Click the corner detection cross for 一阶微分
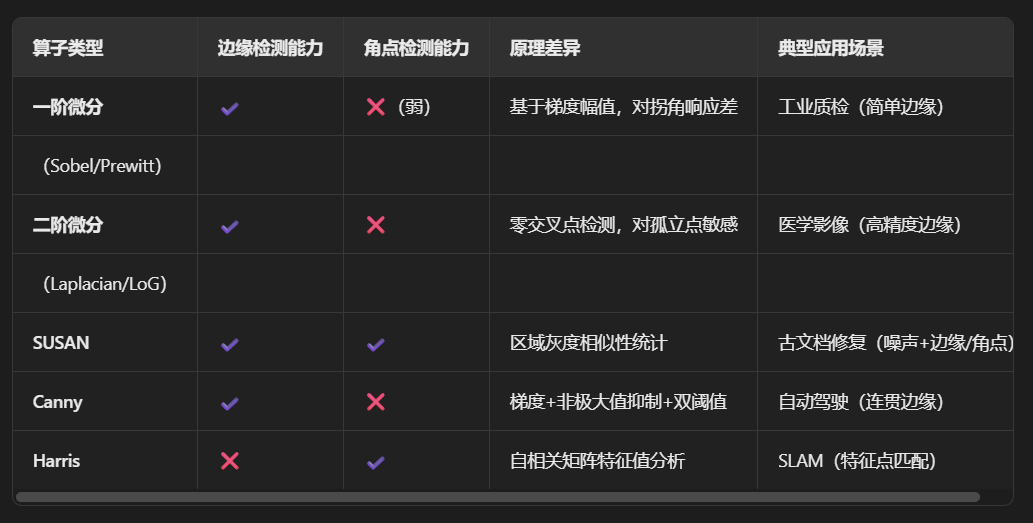Image resolution: width=1033 pixels, height=523 pixels. (x=376, y=107)
